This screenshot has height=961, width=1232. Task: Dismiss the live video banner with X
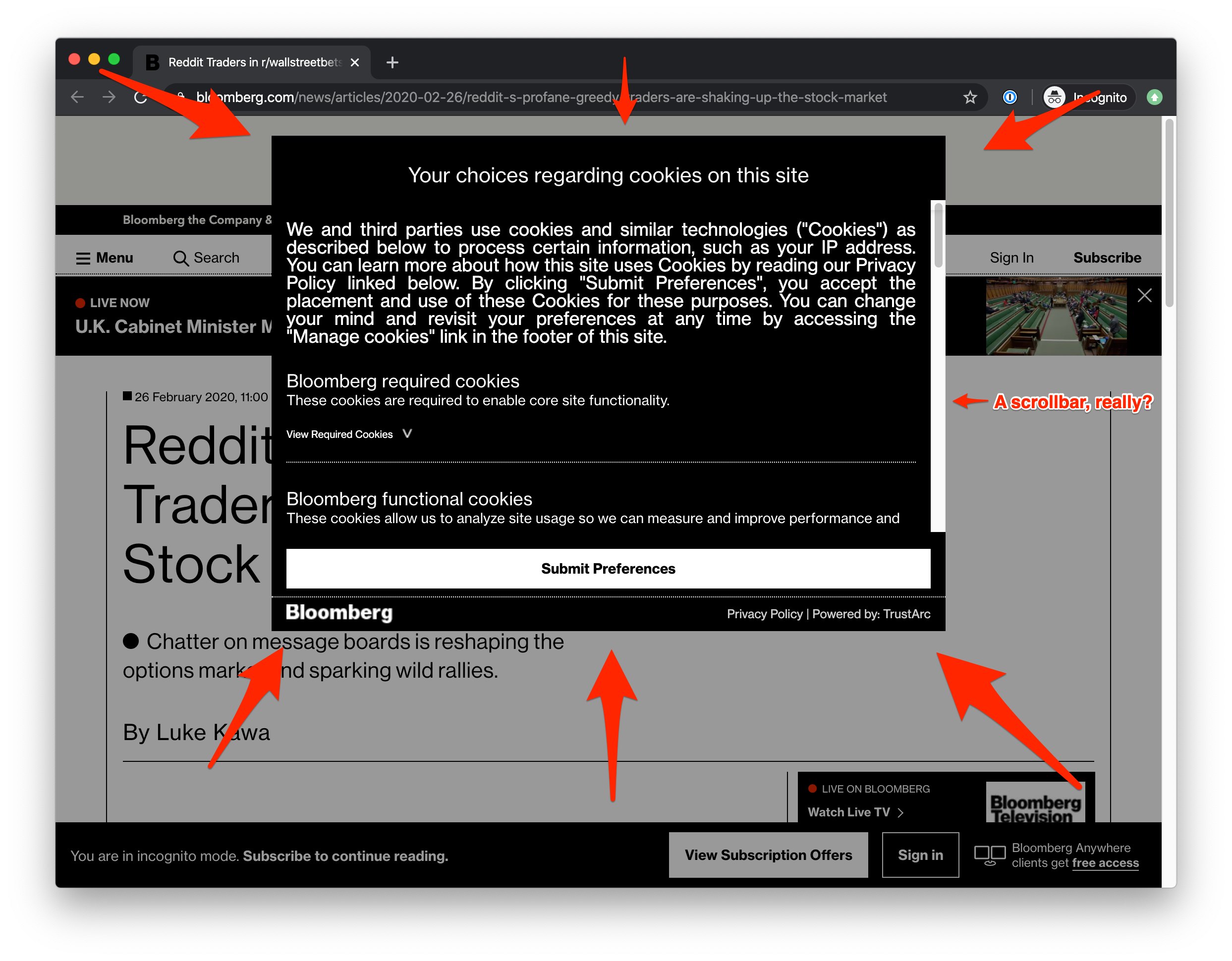(1145, 296)
